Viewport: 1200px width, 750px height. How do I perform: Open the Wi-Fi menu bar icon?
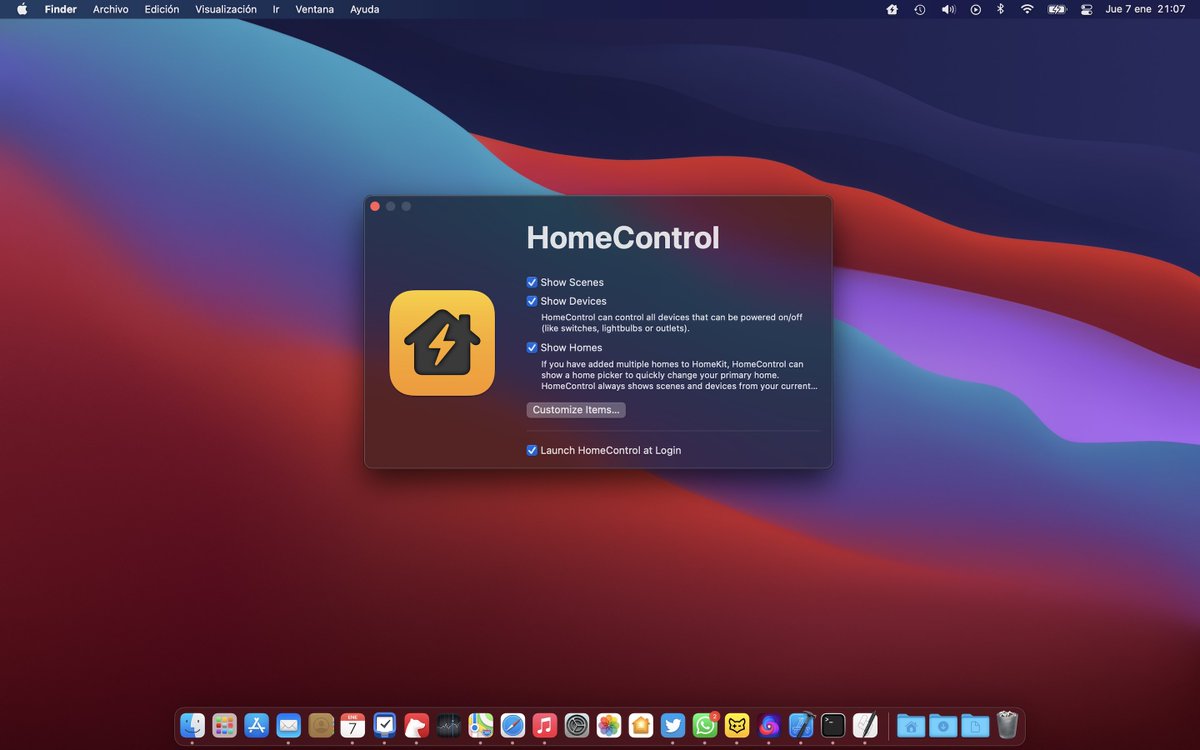tap(1027, 9)
